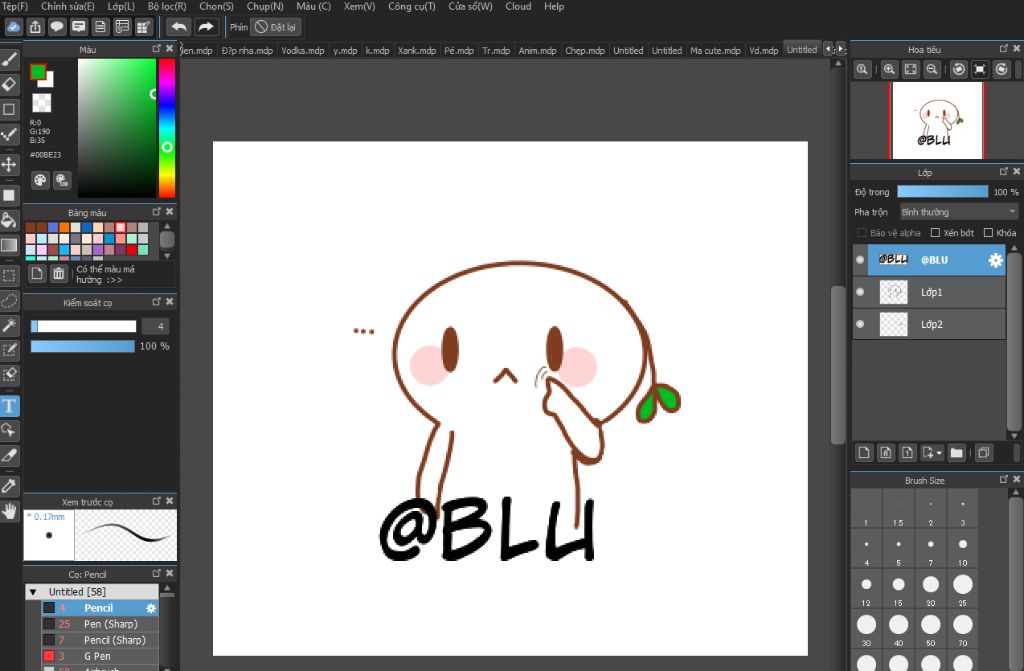Select the Text tool

9,406
